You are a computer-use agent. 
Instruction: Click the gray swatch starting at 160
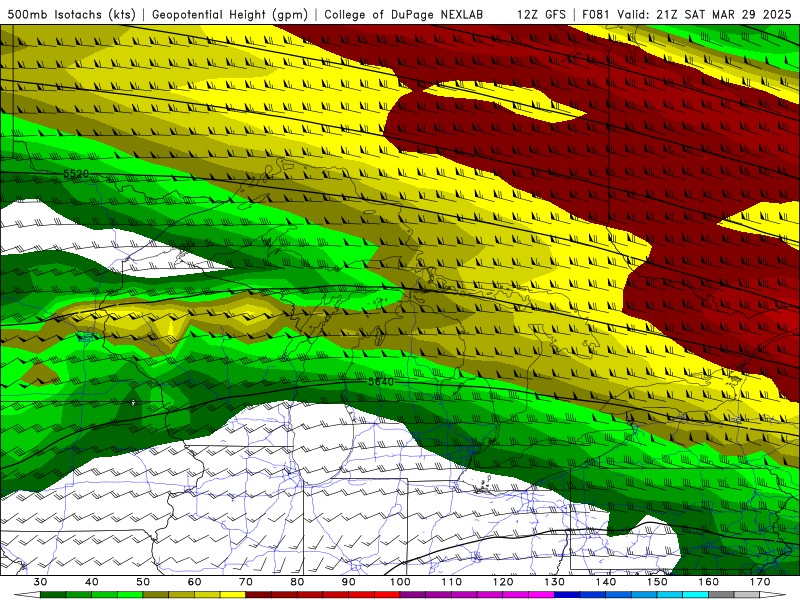(x=721, y=595)
